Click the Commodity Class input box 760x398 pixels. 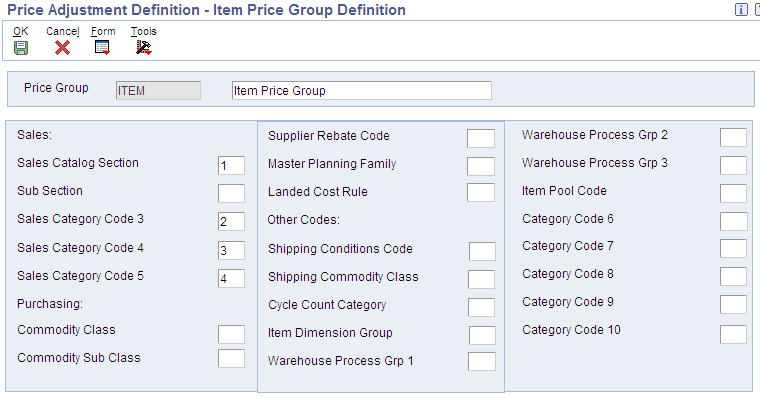pyautogui.click(x=231, y=334)
